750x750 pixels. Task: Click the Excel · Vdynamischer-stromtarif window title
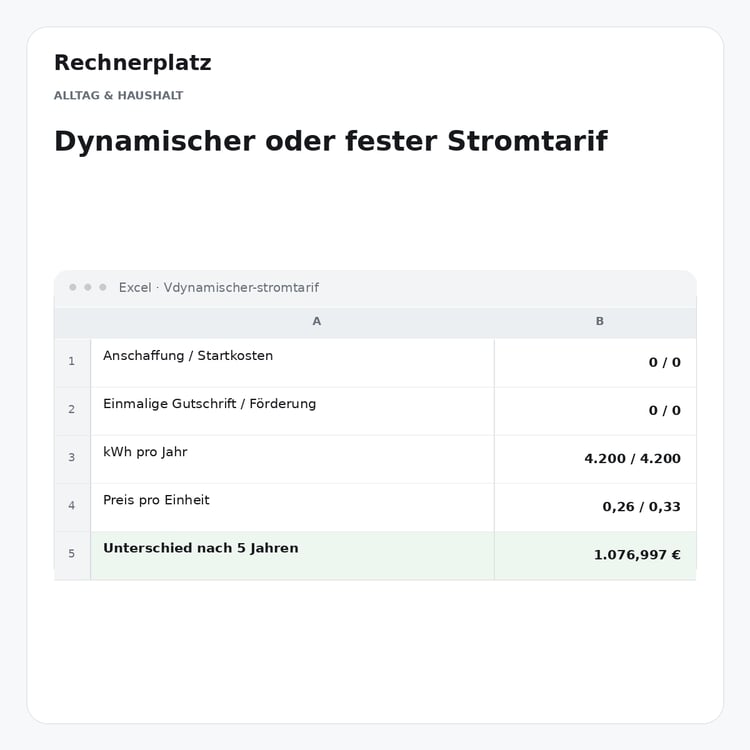pyautogui.click(x=219, y=287)
